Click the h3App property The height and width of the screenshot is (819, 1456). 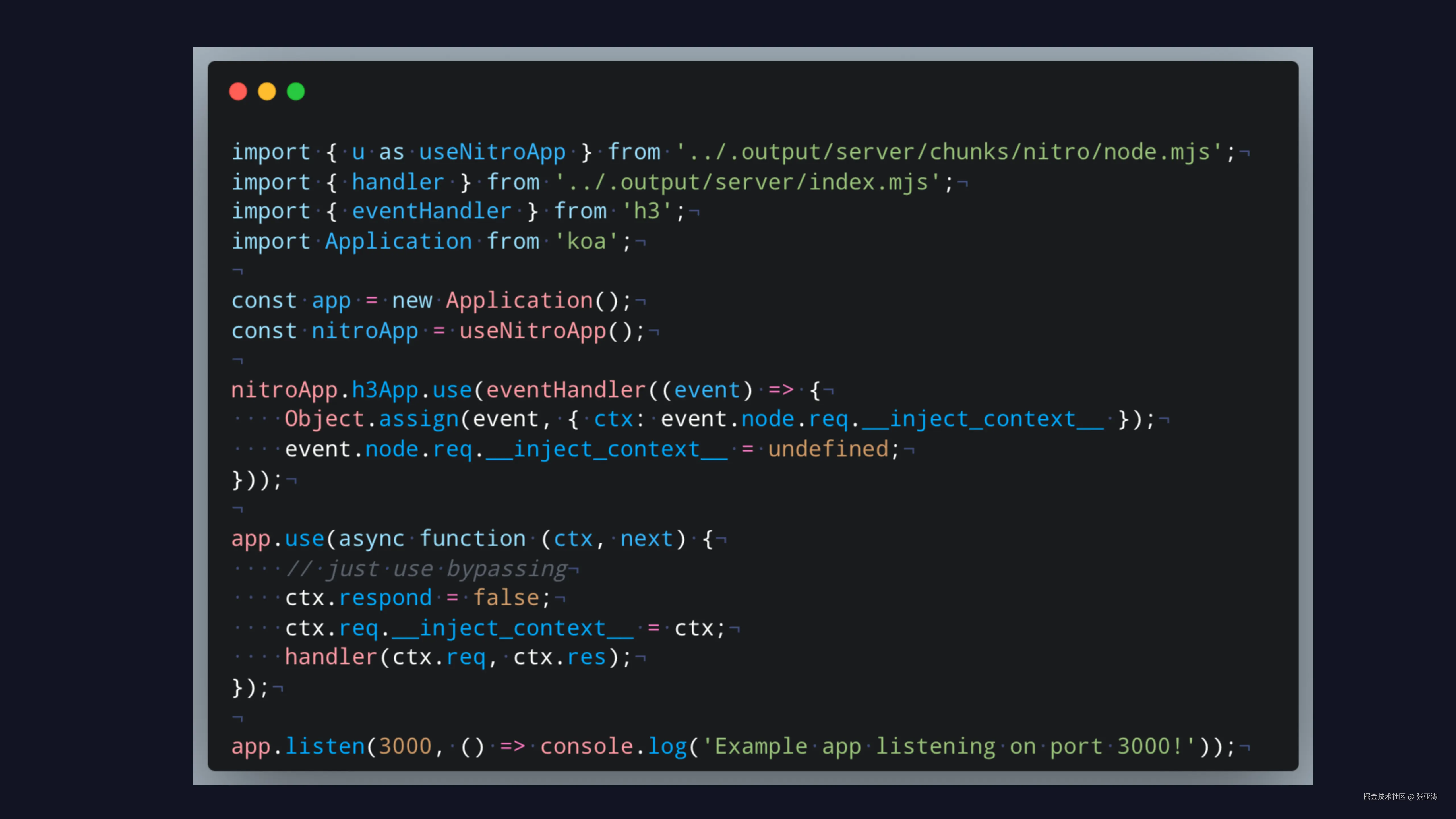click(385, 389)
